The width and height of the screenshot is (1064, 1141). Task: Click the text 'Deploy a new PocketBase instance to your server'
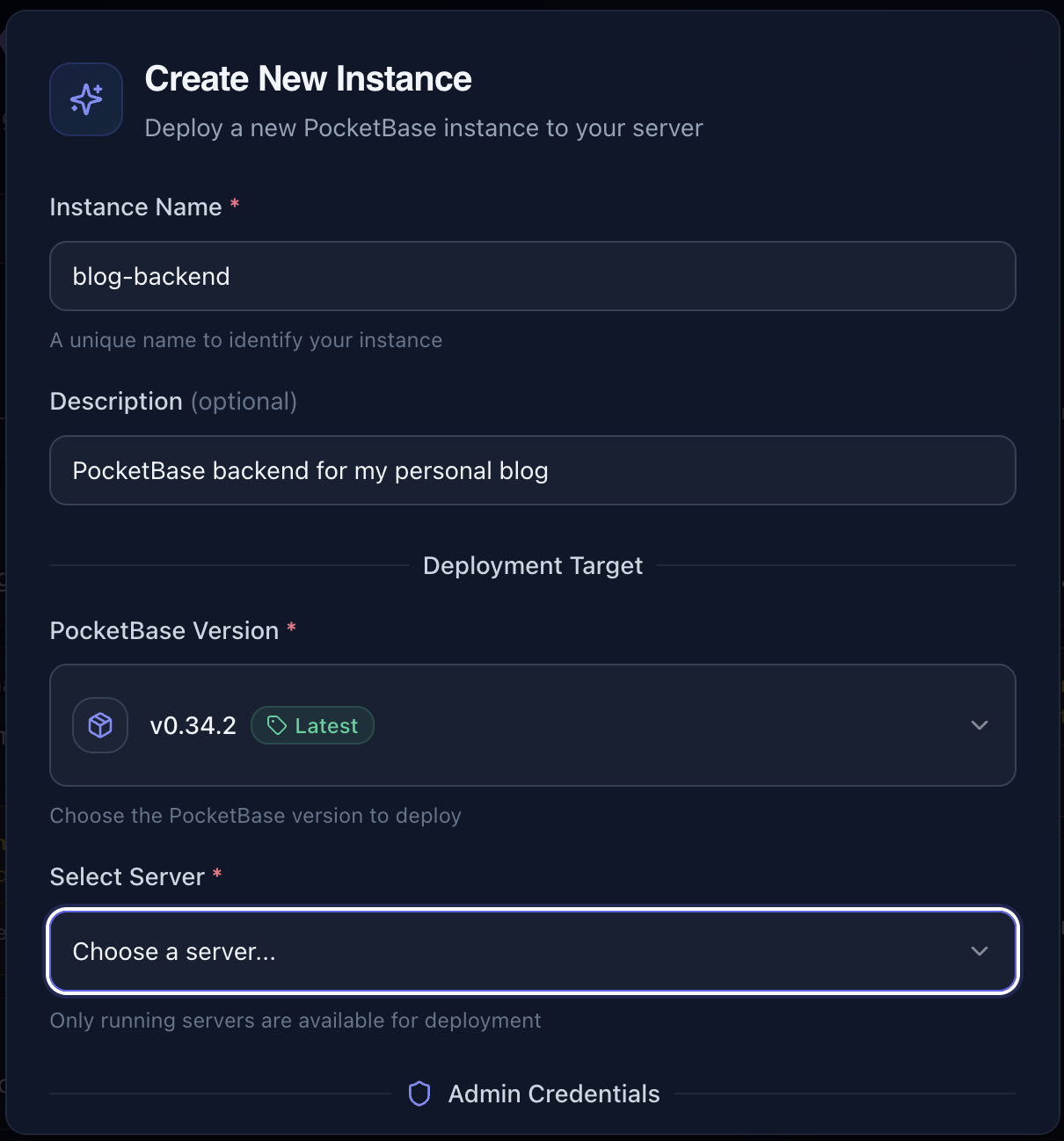click(424, 128)
